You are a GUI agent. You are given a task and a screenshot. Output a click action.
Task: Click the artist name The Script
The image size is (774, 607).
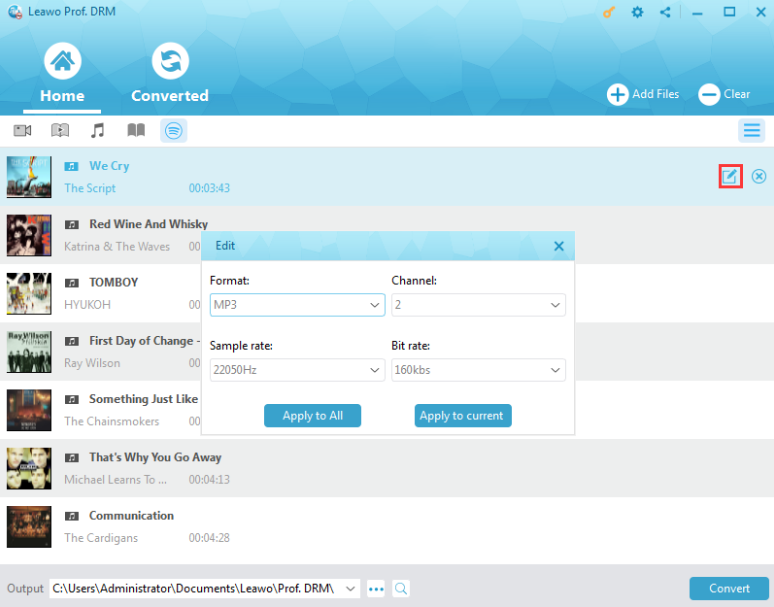(x=90, y=188)
